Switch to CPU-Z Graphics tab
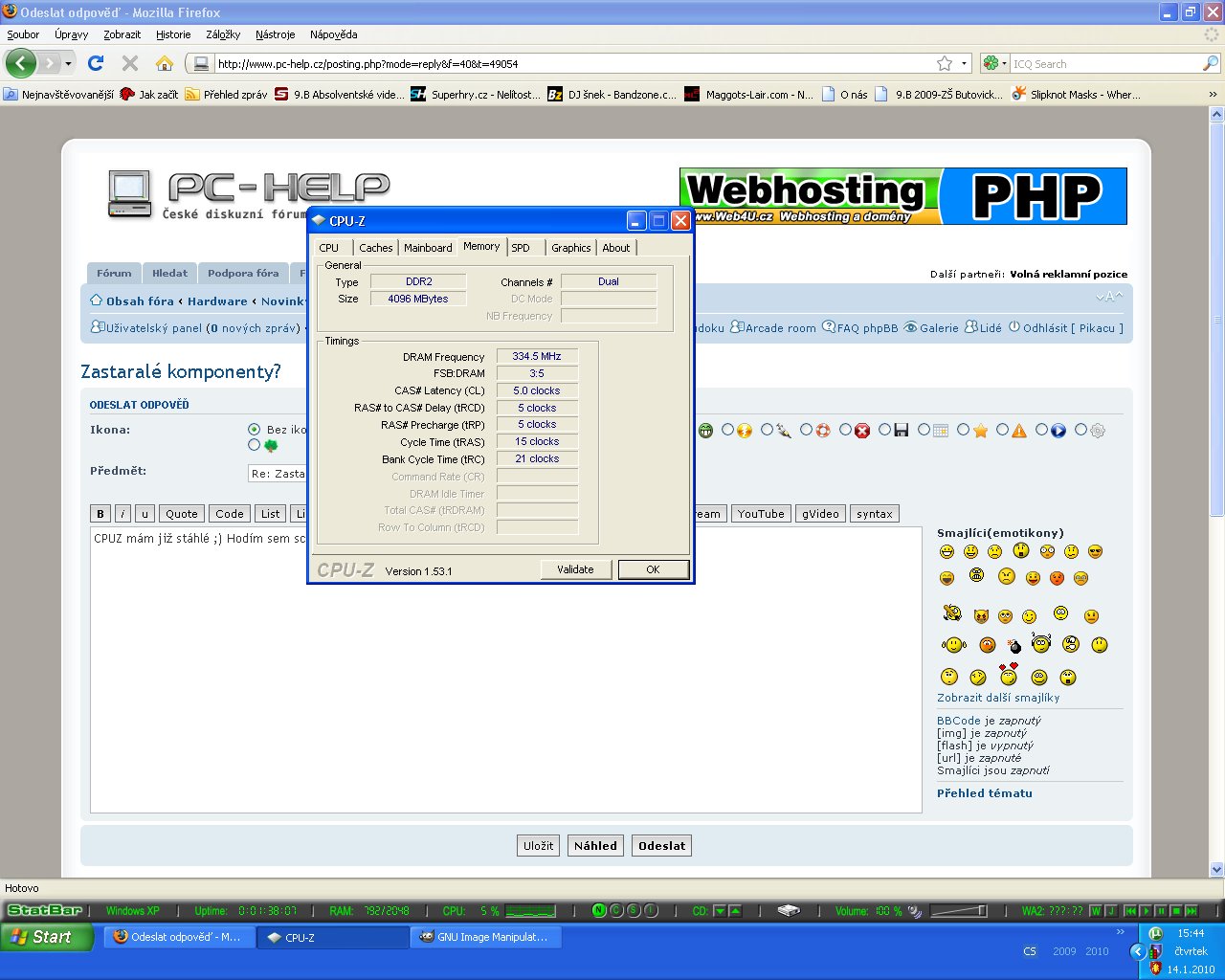 [x=571, y=248]
